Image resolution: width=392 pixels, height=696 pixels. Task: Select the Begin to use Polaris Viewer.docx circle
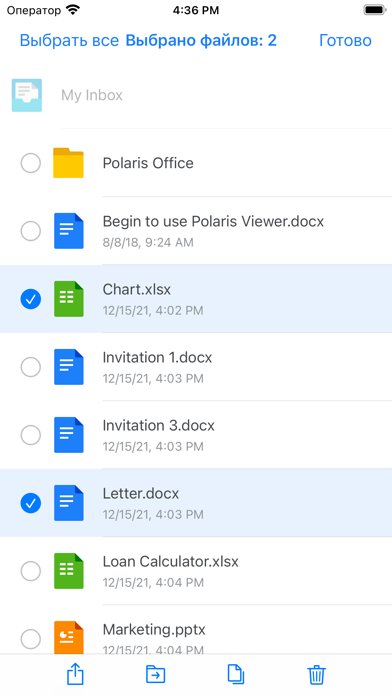[x=31, y=231]
